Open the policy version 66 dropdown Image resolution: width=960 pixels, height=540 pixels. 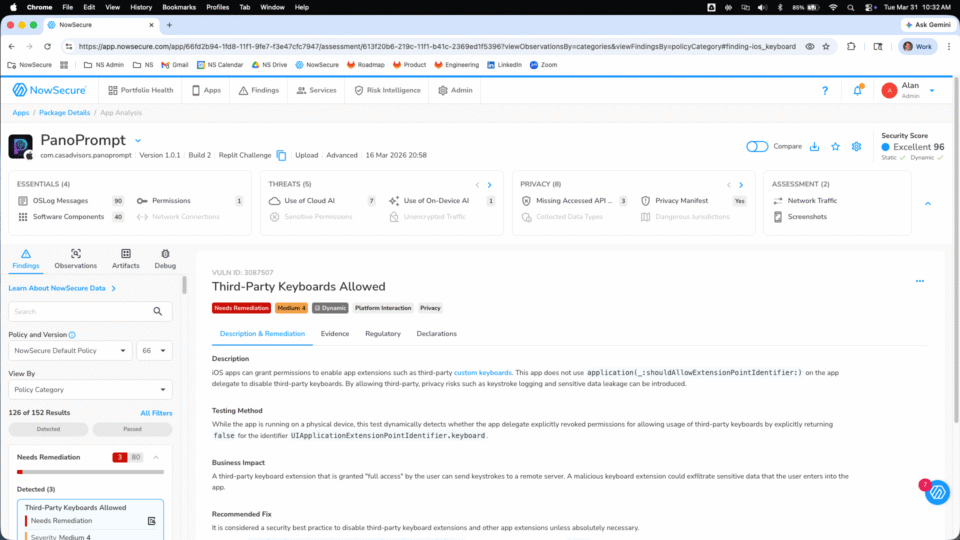pos(154,351)
